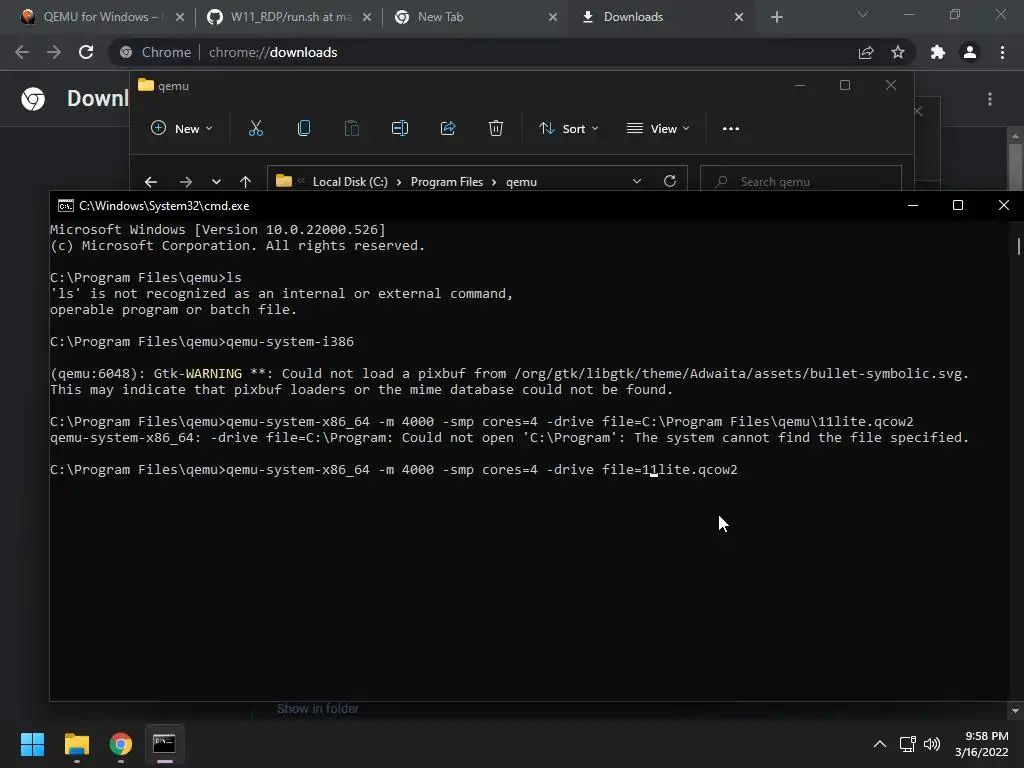Open the See more ellipsis in Explorer
This screenshot has height=768, width=1024.
pyautogui.click(x=731, y=129)
